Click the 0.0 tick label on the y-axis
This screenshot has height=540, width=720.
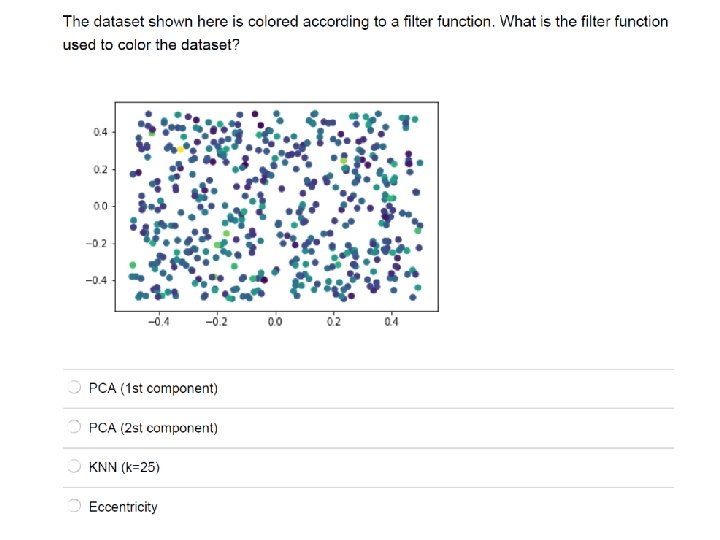100,206
